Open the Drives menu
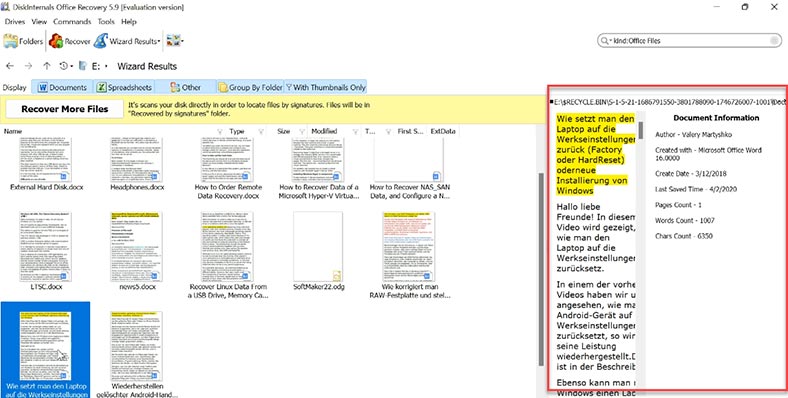 tap(15, 22)
